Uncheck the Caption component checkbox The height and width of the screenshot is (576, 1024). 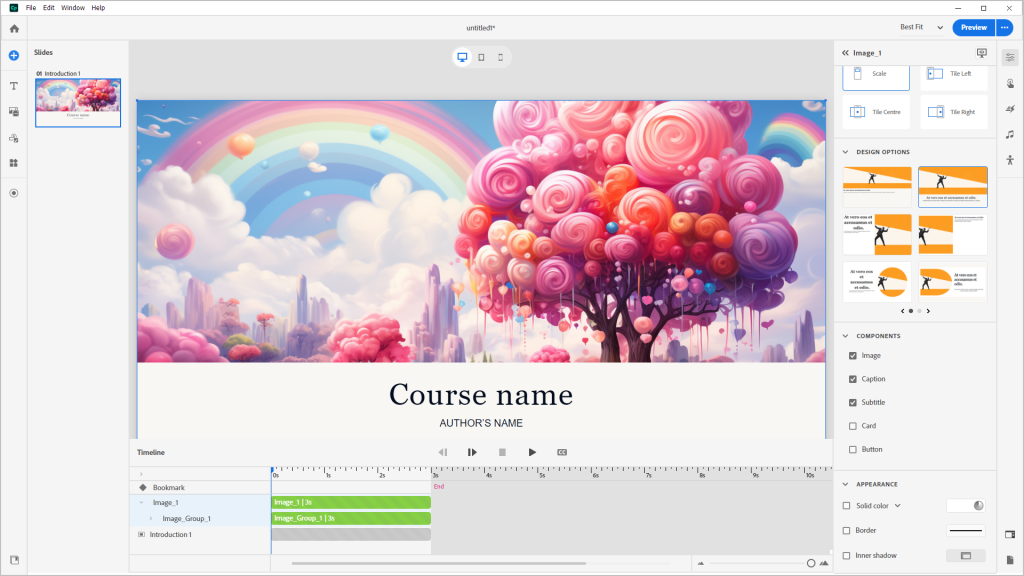(852, 379)
